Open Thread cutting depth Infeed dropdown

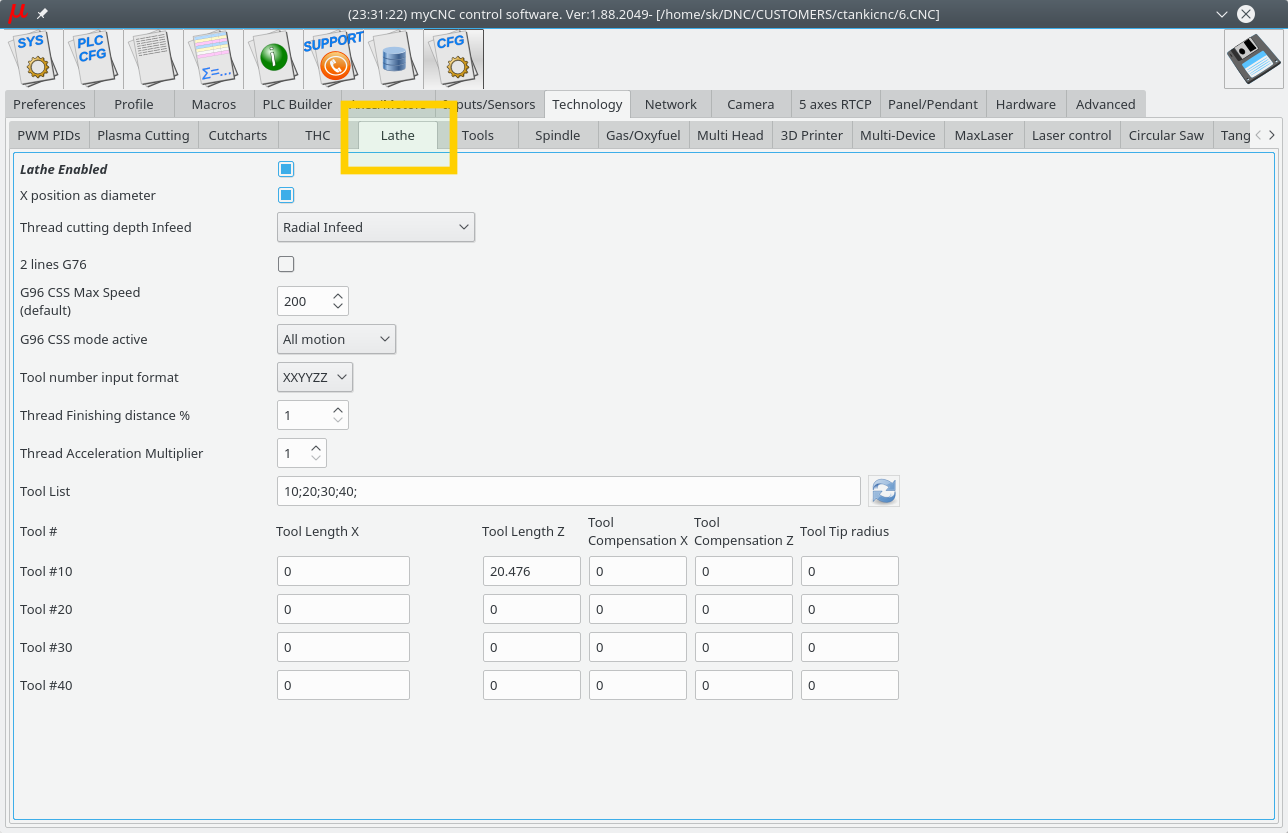(x=375, y=227)
